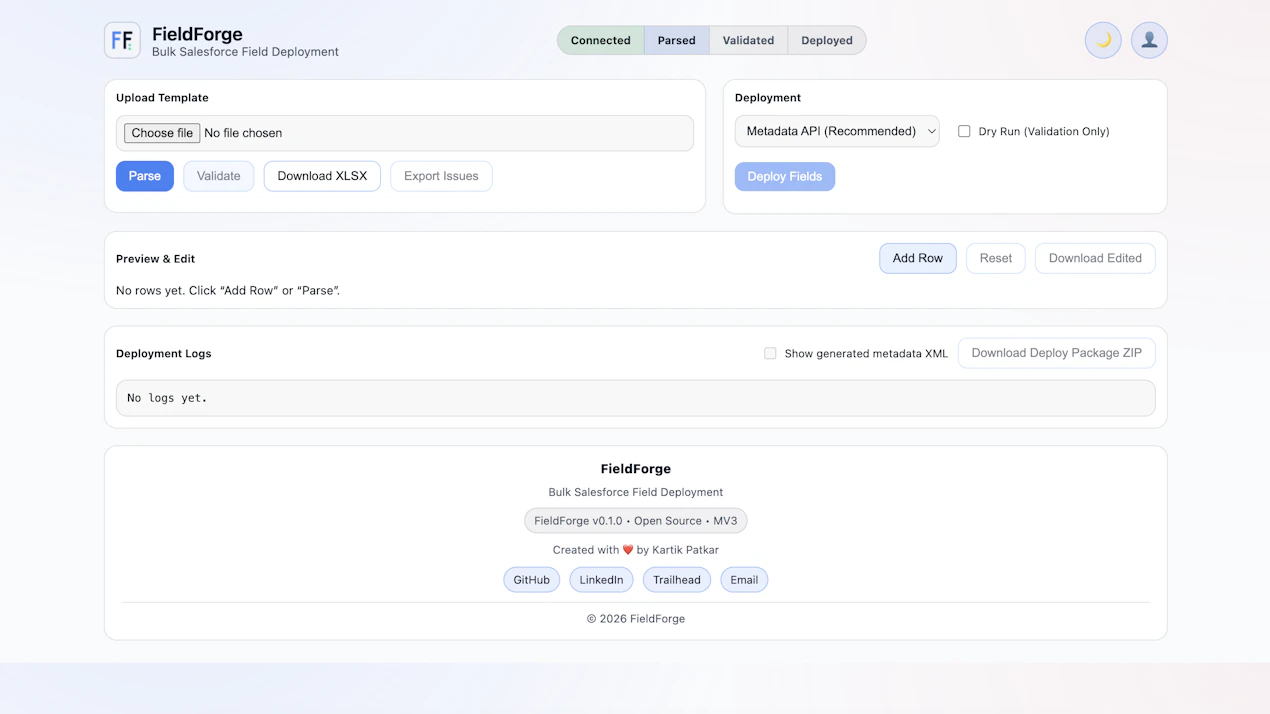Open the Trailhead footer link

tap(677, 580)
